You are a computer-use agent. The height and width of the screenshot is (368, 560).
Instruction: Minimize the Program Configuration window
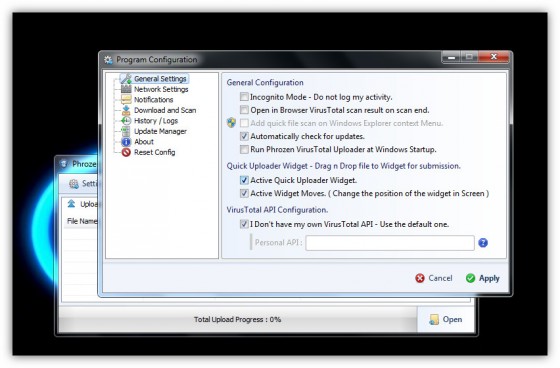pyautogui.click(x=451, y=57)
